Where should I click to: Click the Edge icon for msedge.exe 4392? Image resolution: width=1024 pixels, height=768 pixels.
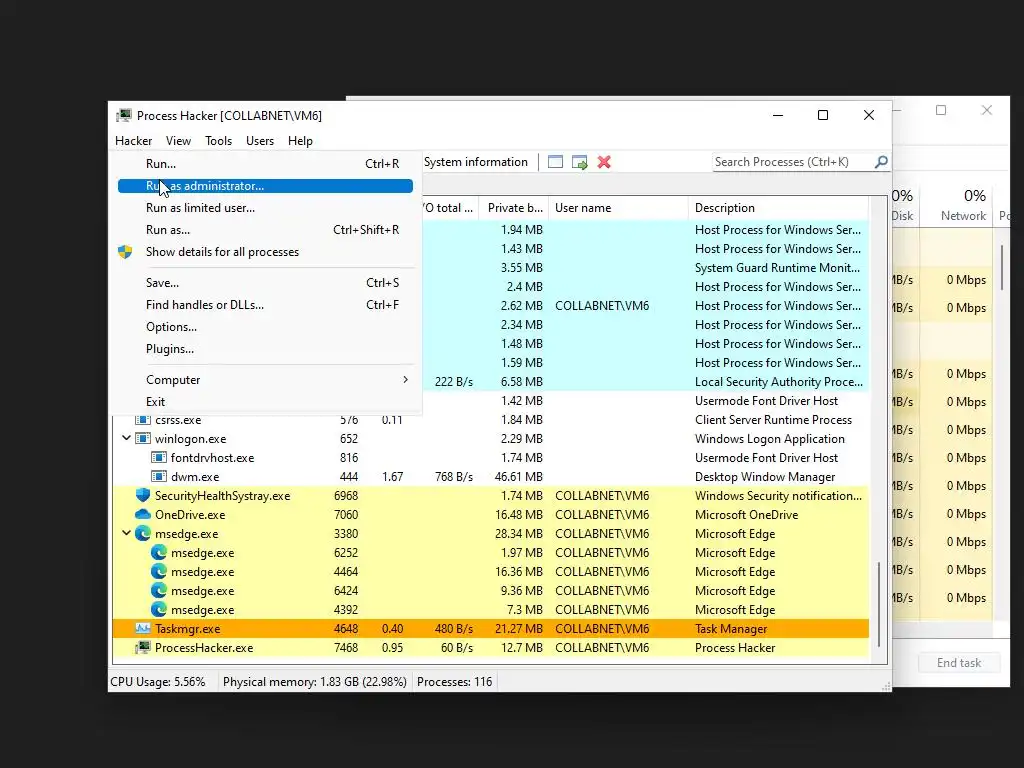click(x=159, y=609)
